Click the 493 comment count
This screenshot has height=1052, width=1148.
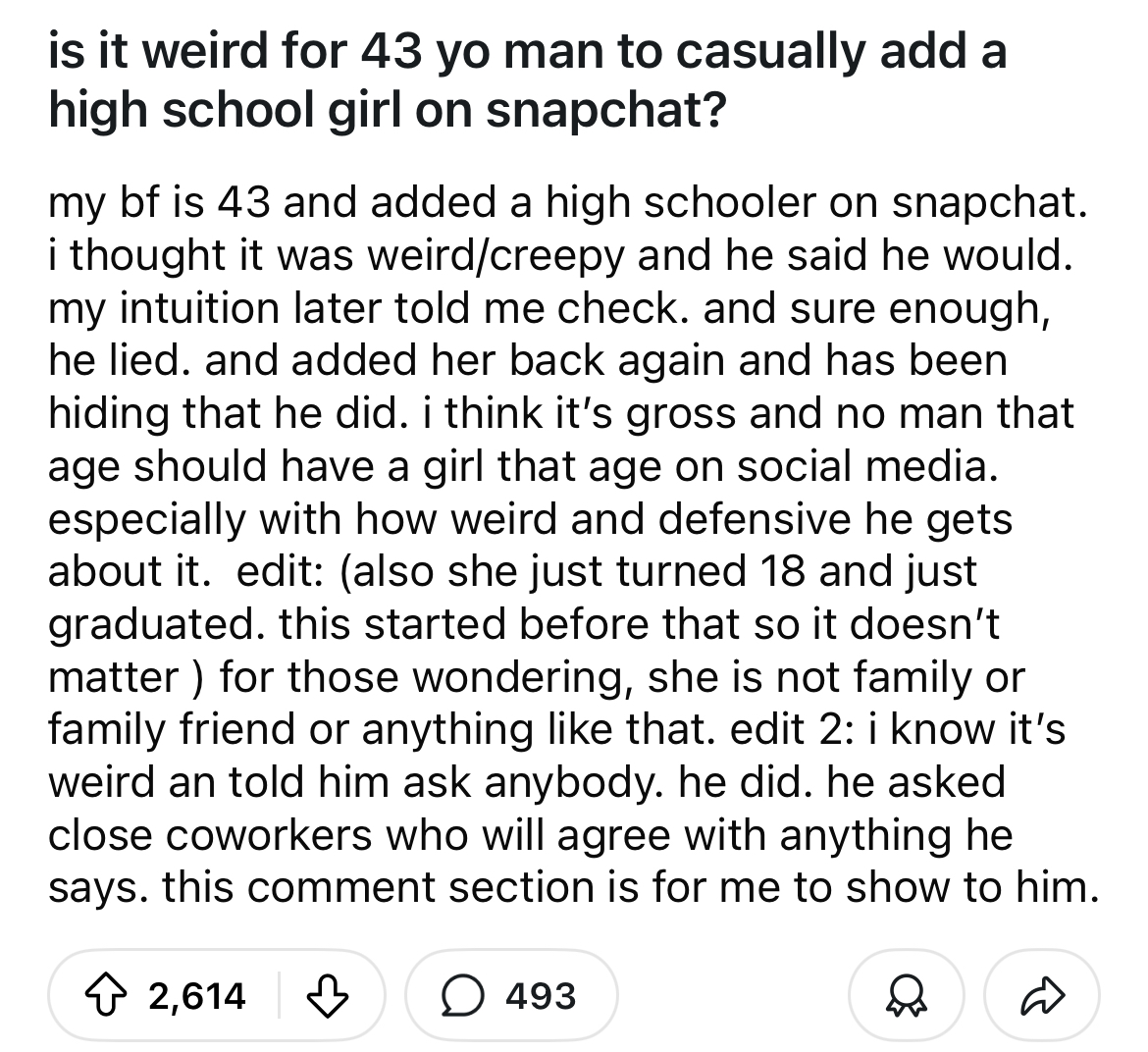pos(541,996)
